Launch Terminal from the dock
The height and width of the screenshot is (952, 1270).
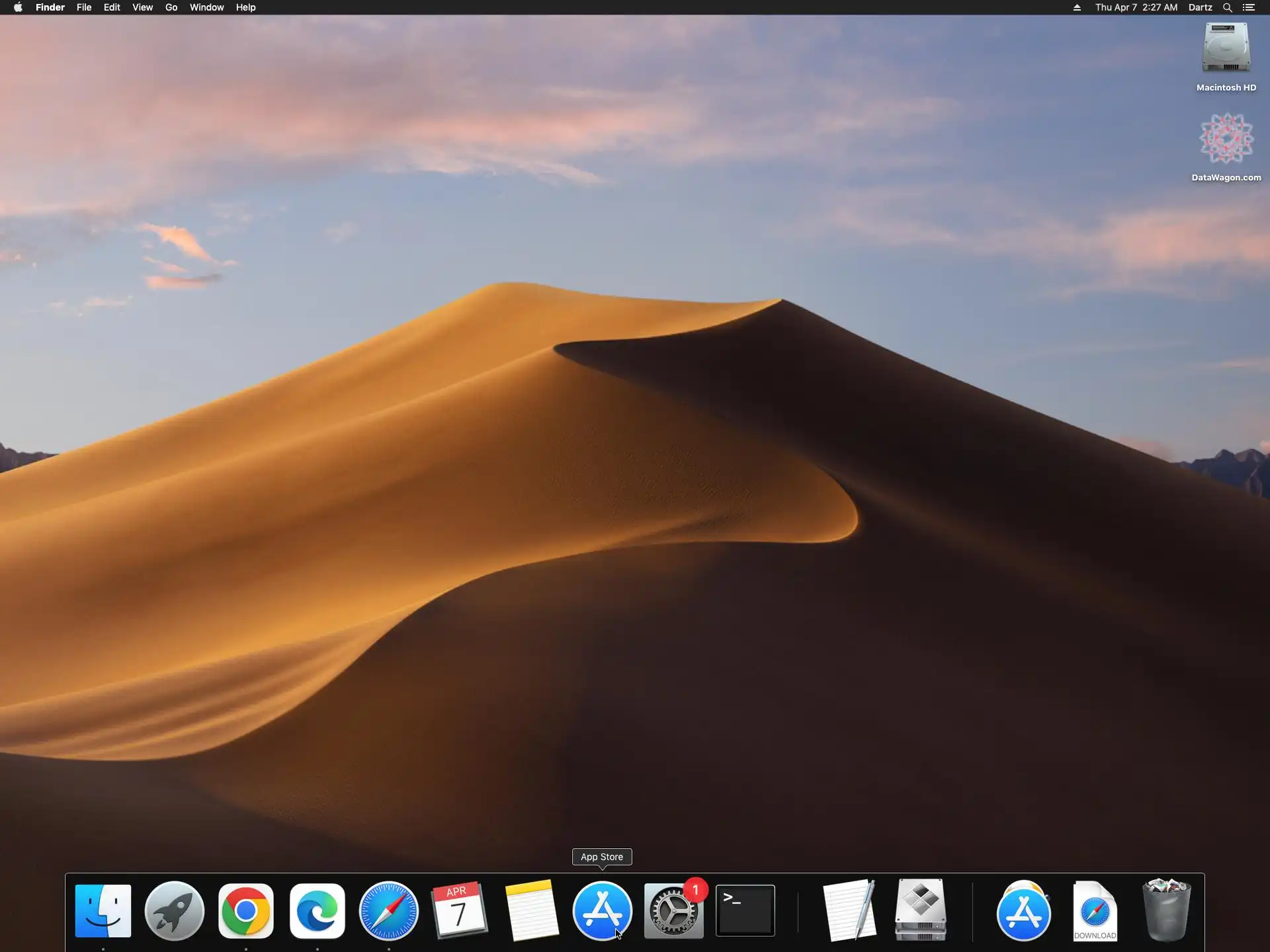click(745, 911)
